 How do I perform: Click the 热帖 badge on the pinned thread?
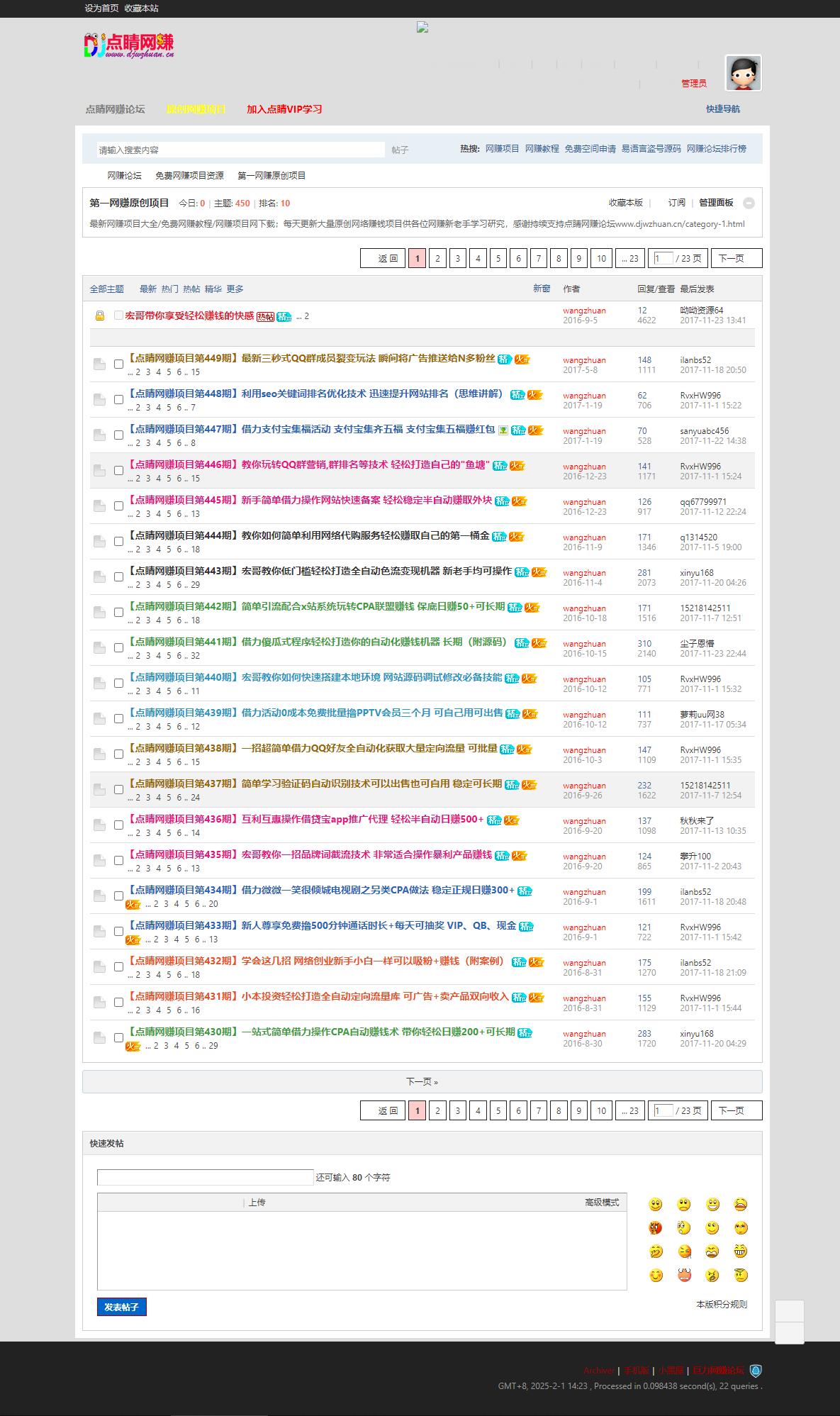click(265, 317)
